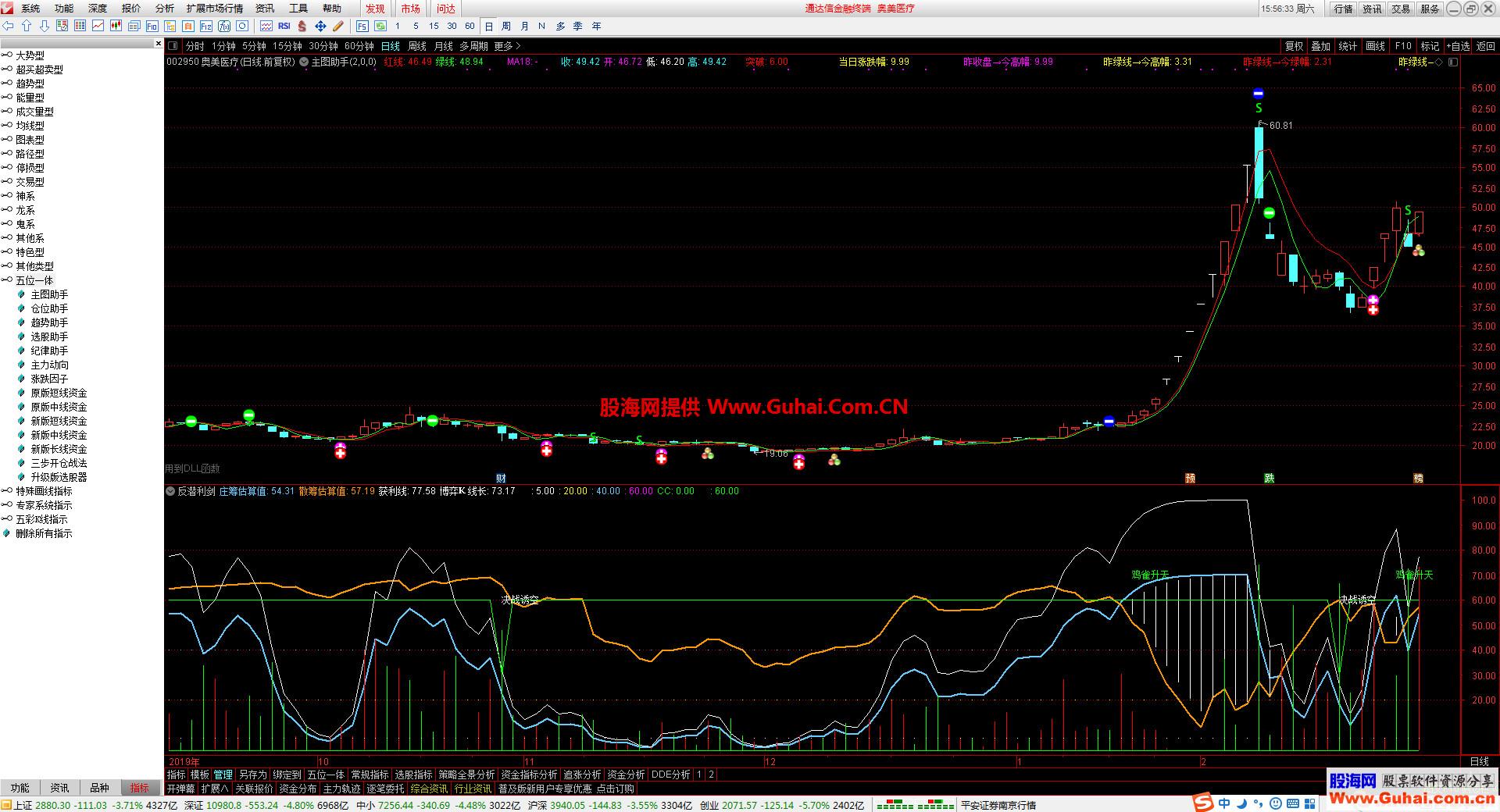This screenshot has height=812, width=1500.
Task: Open the 更多 period dropdown
Action: (x=507, y=46)
